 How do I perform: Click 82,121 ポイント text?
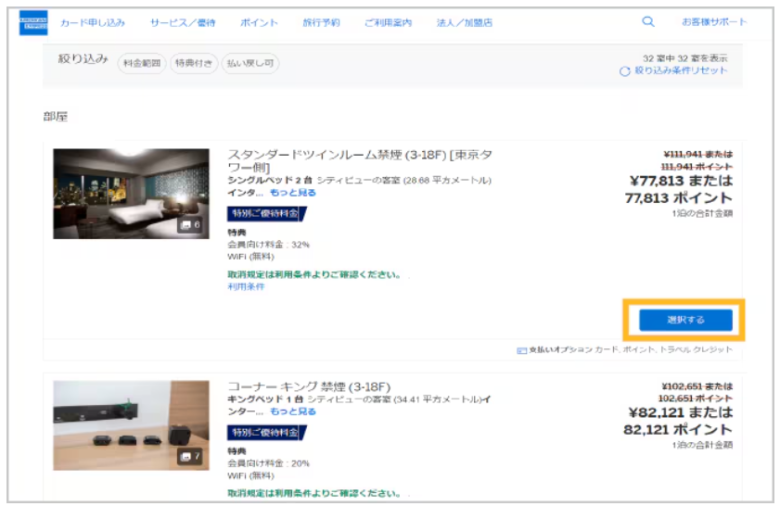(x=678, y=429)
